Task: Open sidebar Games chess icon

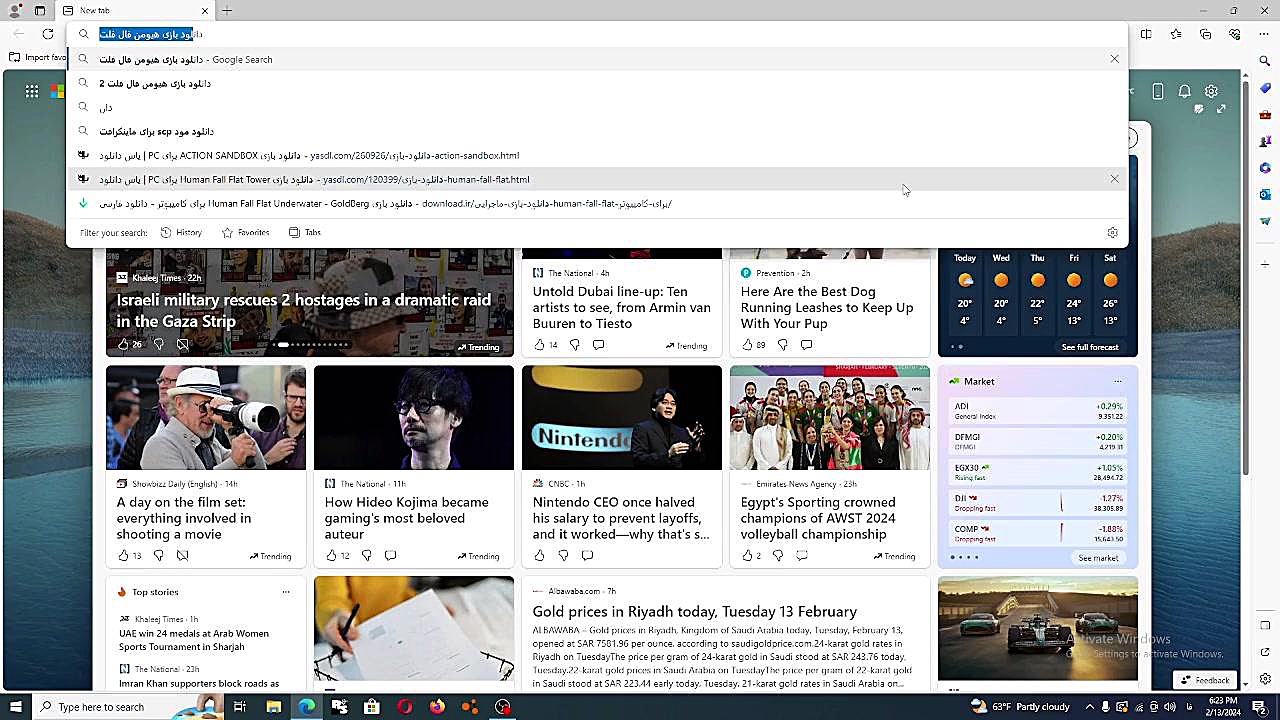Action: (1265, 141)
